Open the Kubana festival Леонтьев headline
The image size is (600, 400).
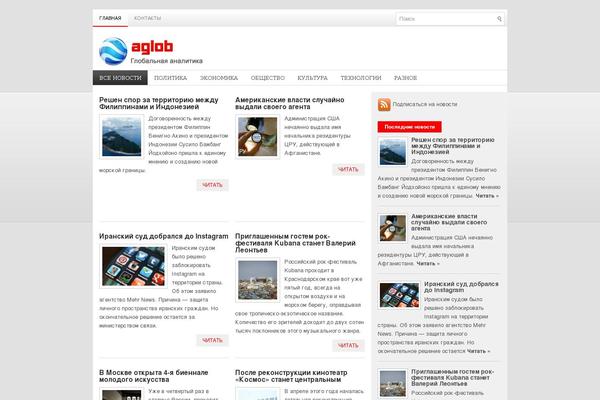295,243
